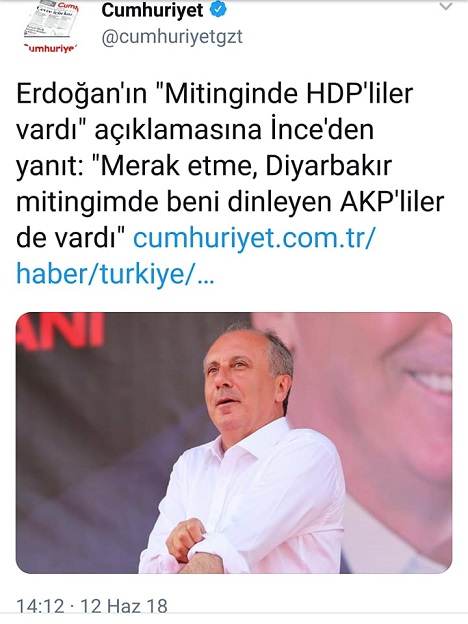This screenshot has width=468, height=624.
Task: Click the red Cumhuriyet logo text in the avatar
Action: 50,48
